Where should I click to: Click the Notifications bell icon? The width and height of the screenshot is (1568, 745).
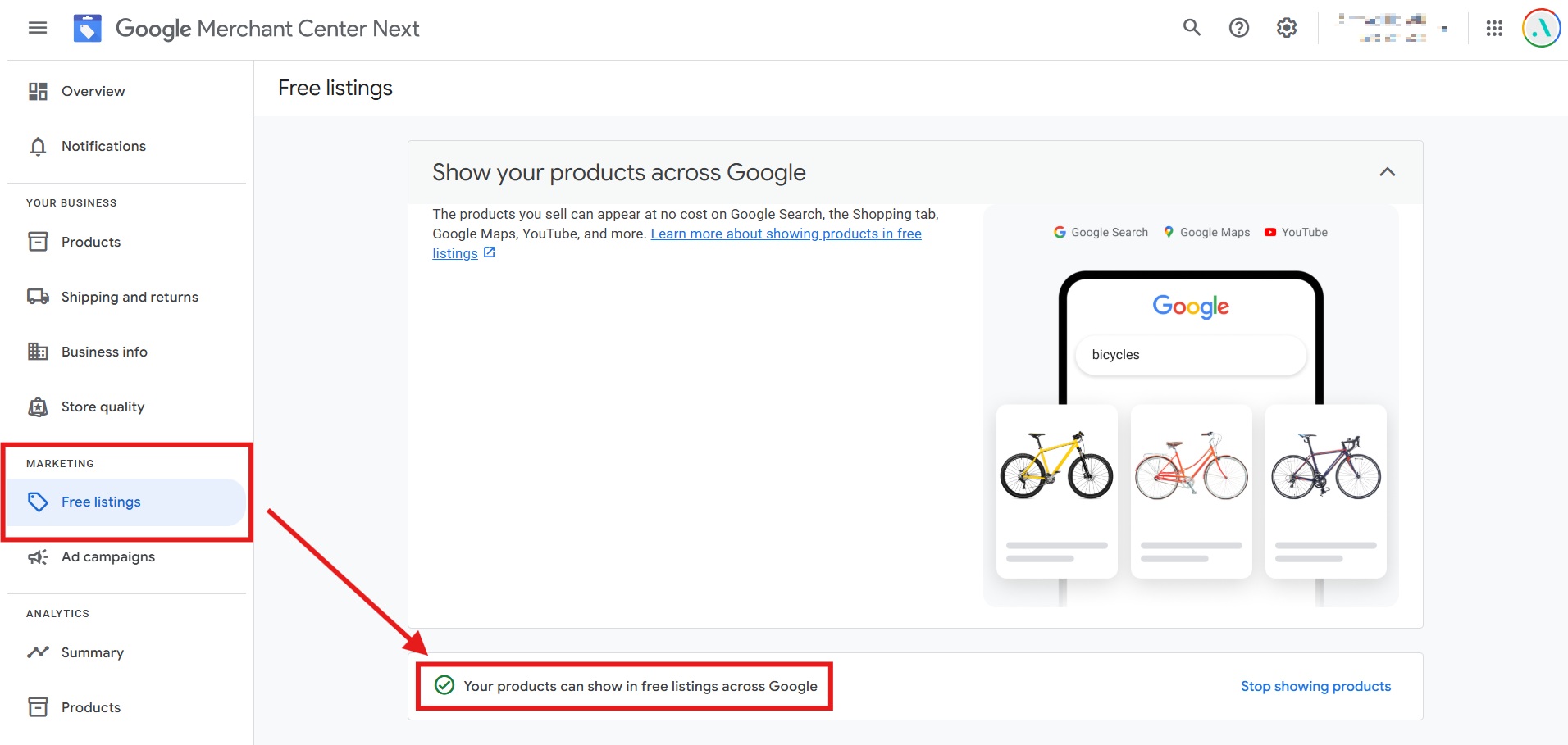[x=38, y=146]
